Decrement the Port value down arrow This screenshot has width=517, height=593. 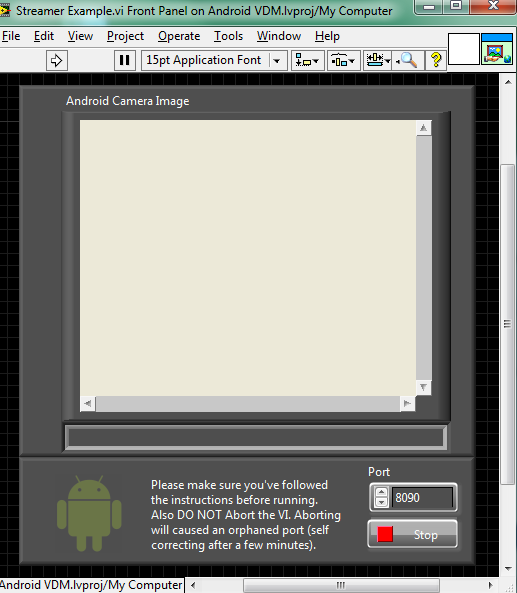click(381, 502)
